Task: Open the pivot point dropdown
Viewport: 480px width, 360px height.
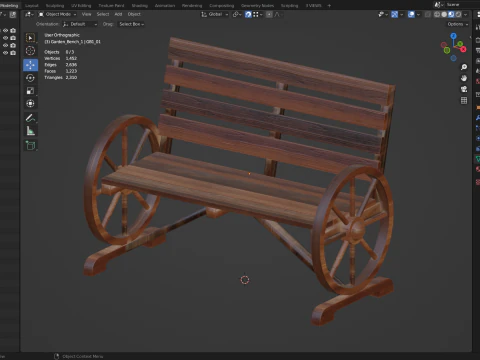Action: pyautogui.click(x=237, y=14)
